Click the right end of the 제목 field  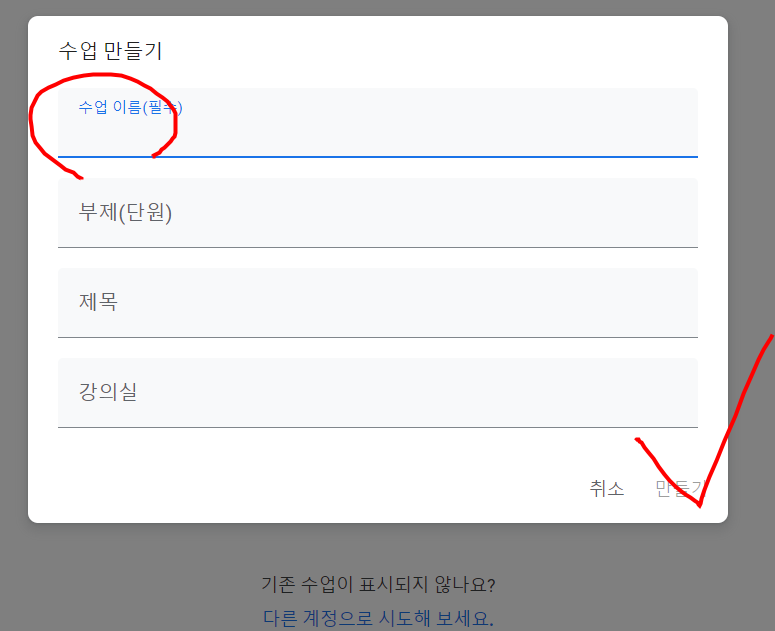click(682, 303)
